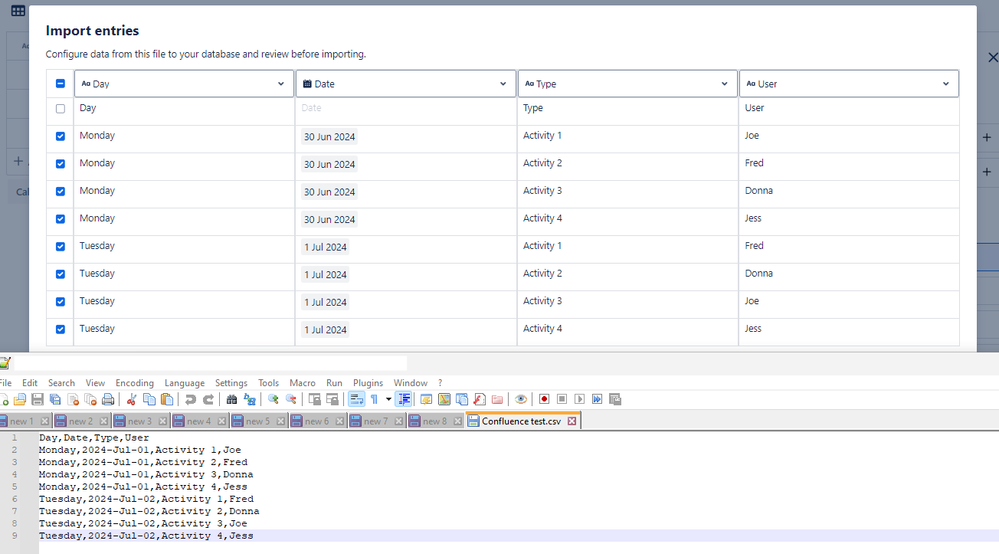The width and height of the screenshot is (999, 554).
Task: Uncheck the Tuesday Activity 3 Joe row
Action: click(61, 302)
